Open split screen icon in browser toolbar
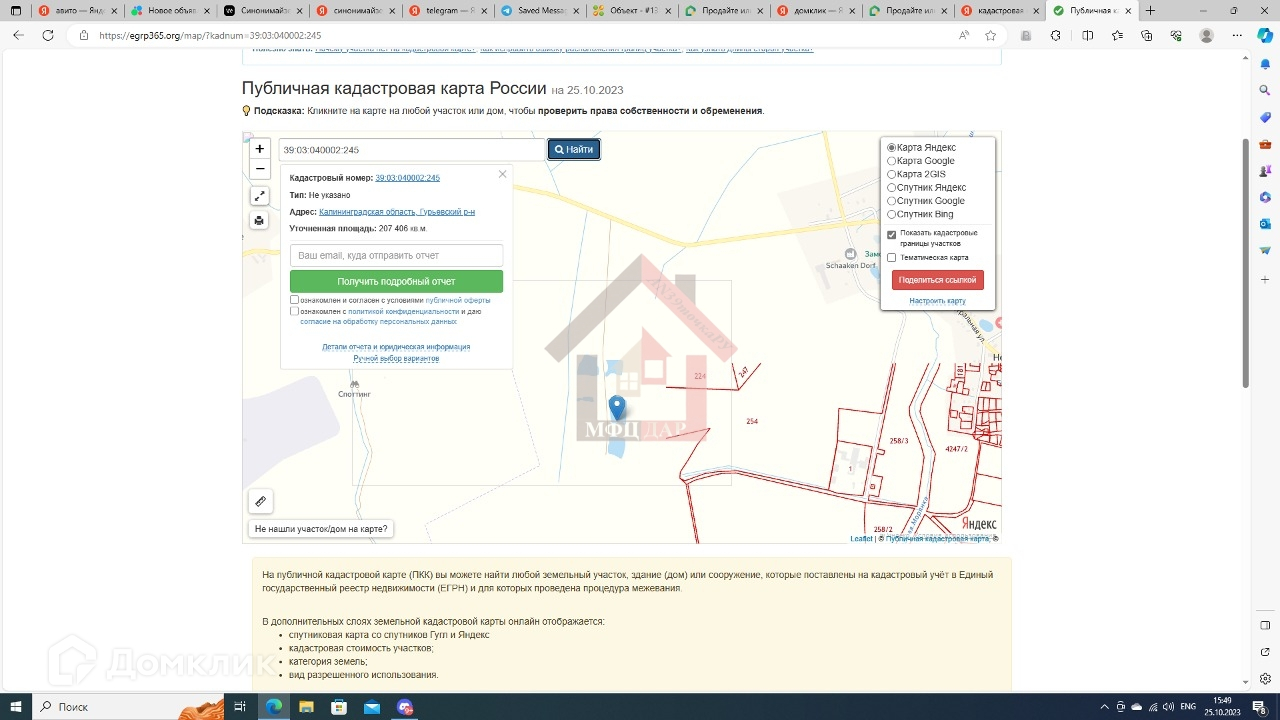This screenshot has width=1280, height=720. (x=1087, y=35)
